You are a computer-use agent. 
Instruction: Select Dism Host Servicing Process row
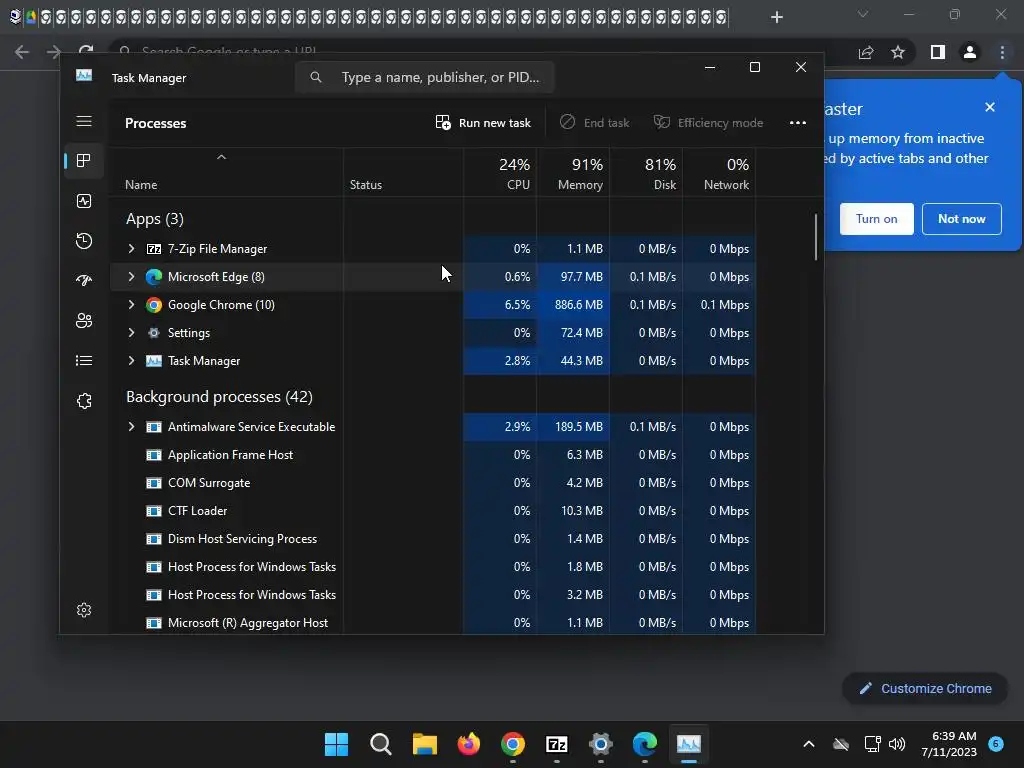pyautogui.click(x=434, y=539)
